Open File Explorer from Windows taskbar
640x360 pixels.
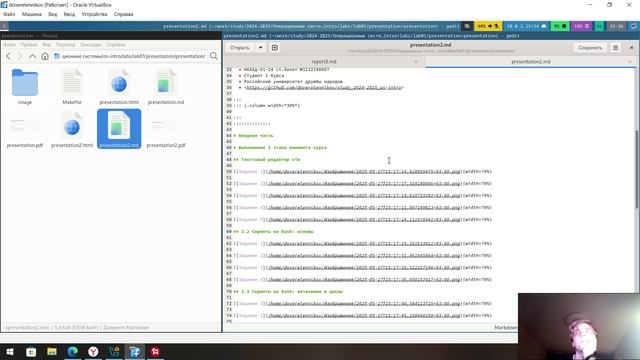point(52,351)
